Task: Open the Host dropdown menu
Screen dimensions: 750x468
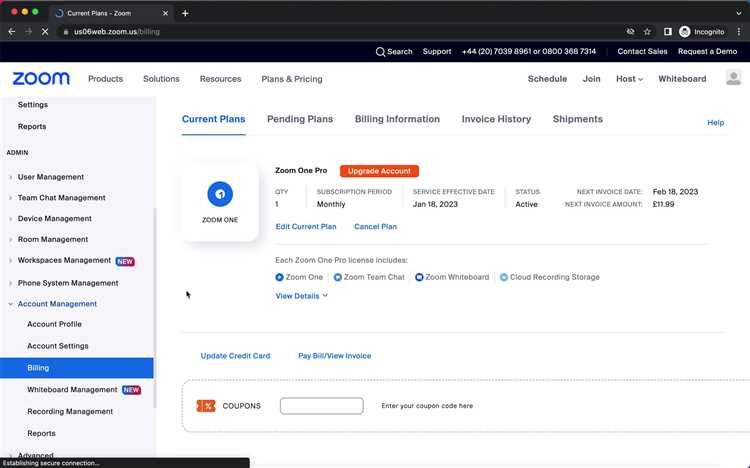Action: click(x=629, y=79)
